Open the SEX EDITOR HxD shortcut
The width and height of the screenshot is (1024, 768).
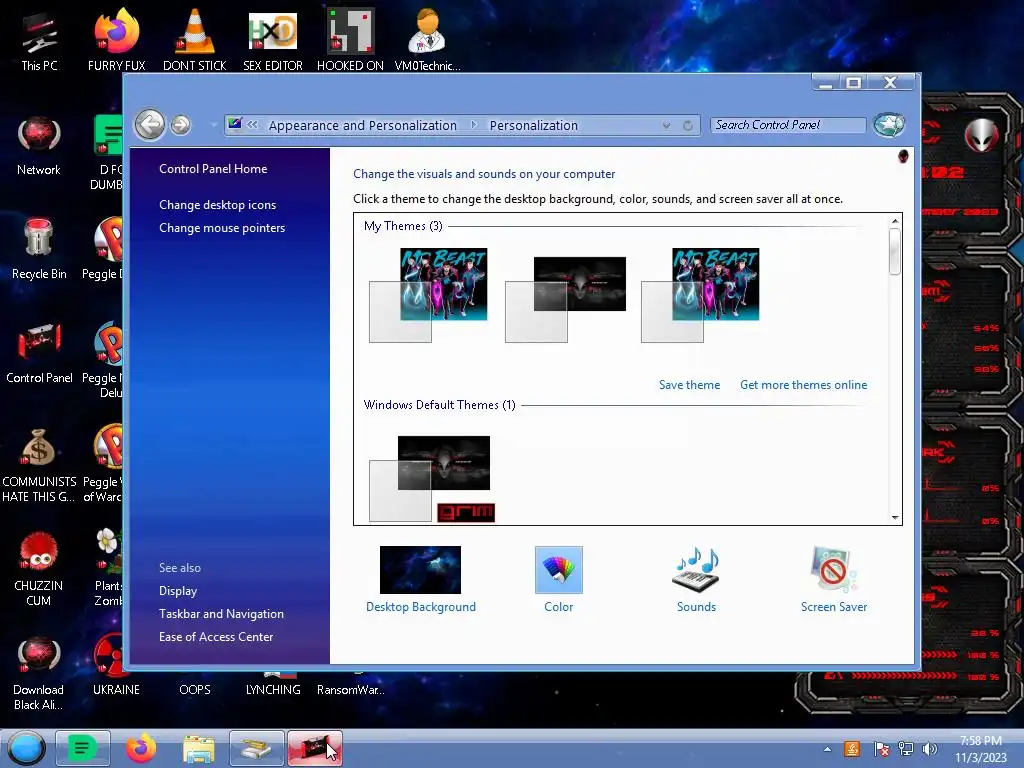pyautogui.click(x=273, y=41)
